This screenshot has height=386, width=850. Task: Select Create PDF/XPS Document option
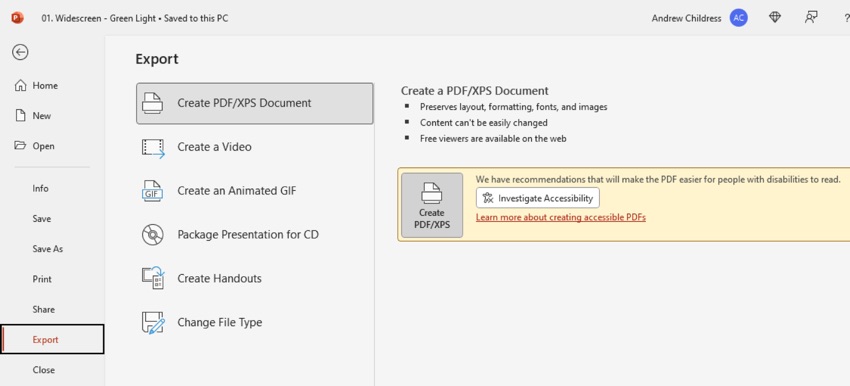[255, 103]
